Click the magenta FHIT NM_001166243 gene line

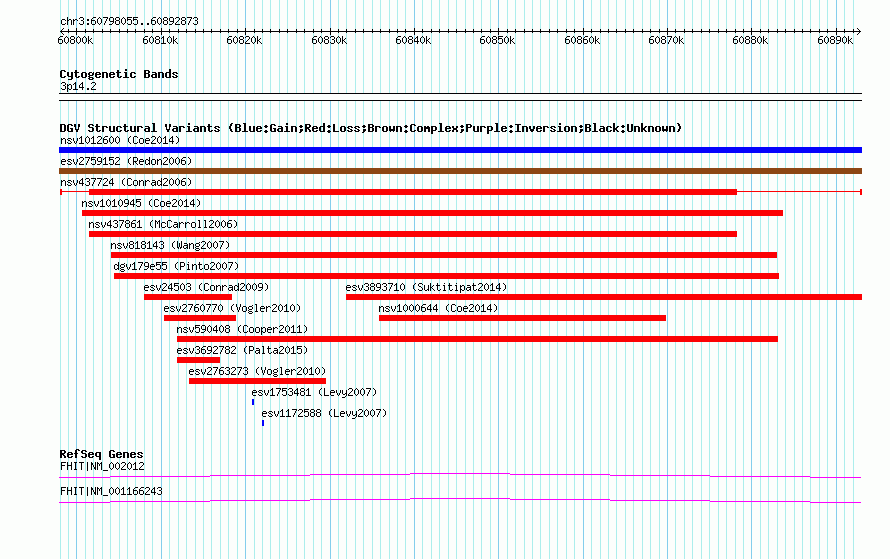pos(460,501)
